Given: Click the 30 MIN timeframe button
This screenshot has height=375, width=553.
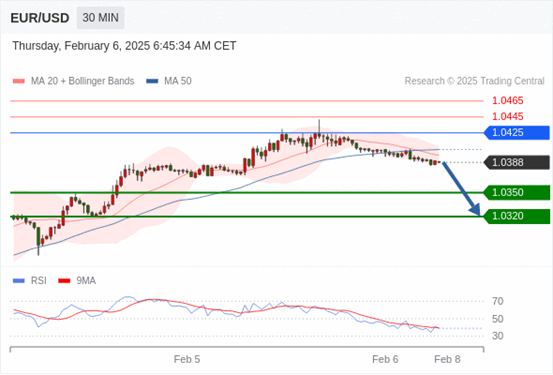Looking at the screenshot, I should (101, 18).
